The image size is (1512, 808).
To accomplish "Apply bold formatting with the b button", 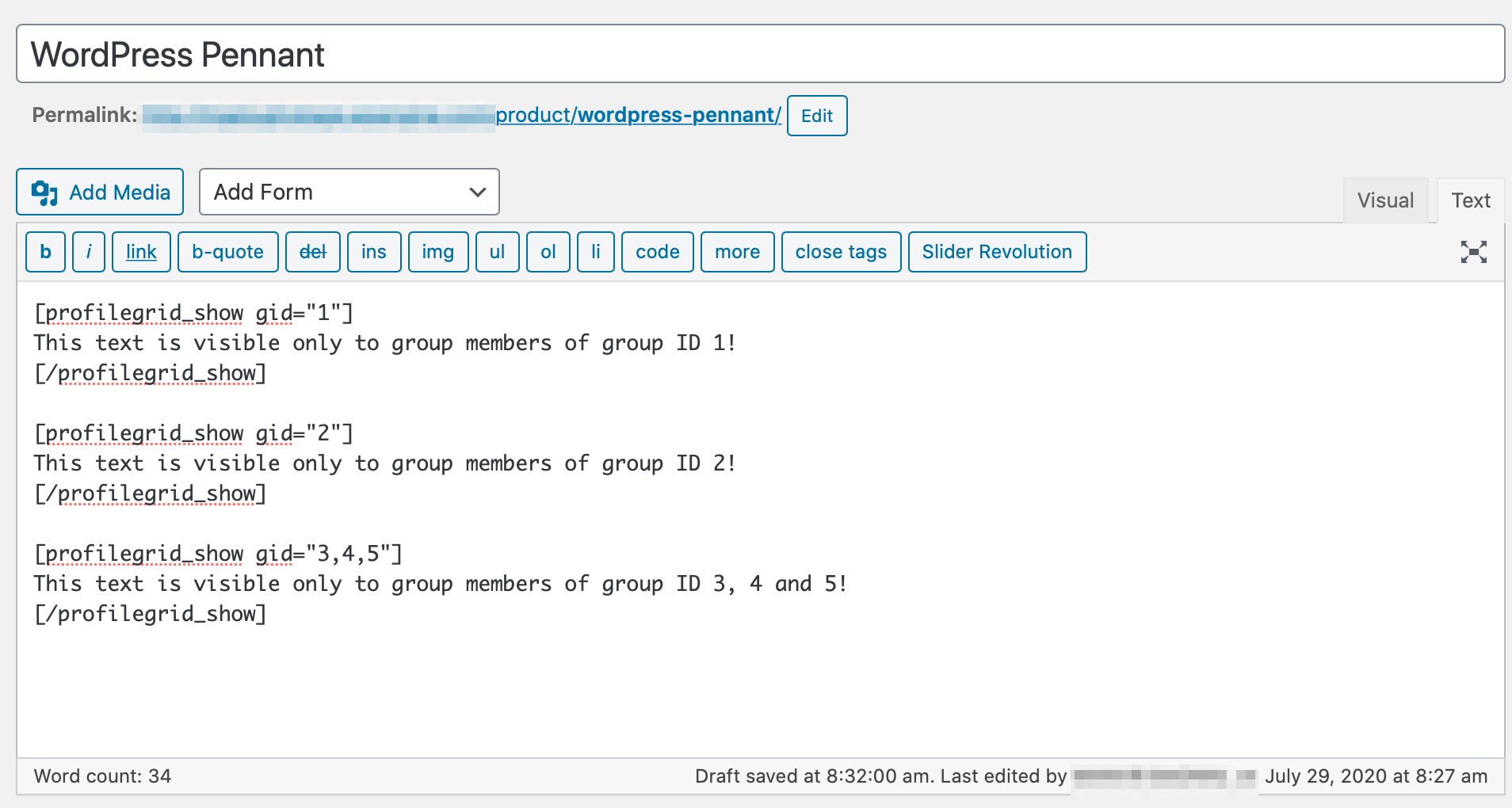I will tap(45, 252).
